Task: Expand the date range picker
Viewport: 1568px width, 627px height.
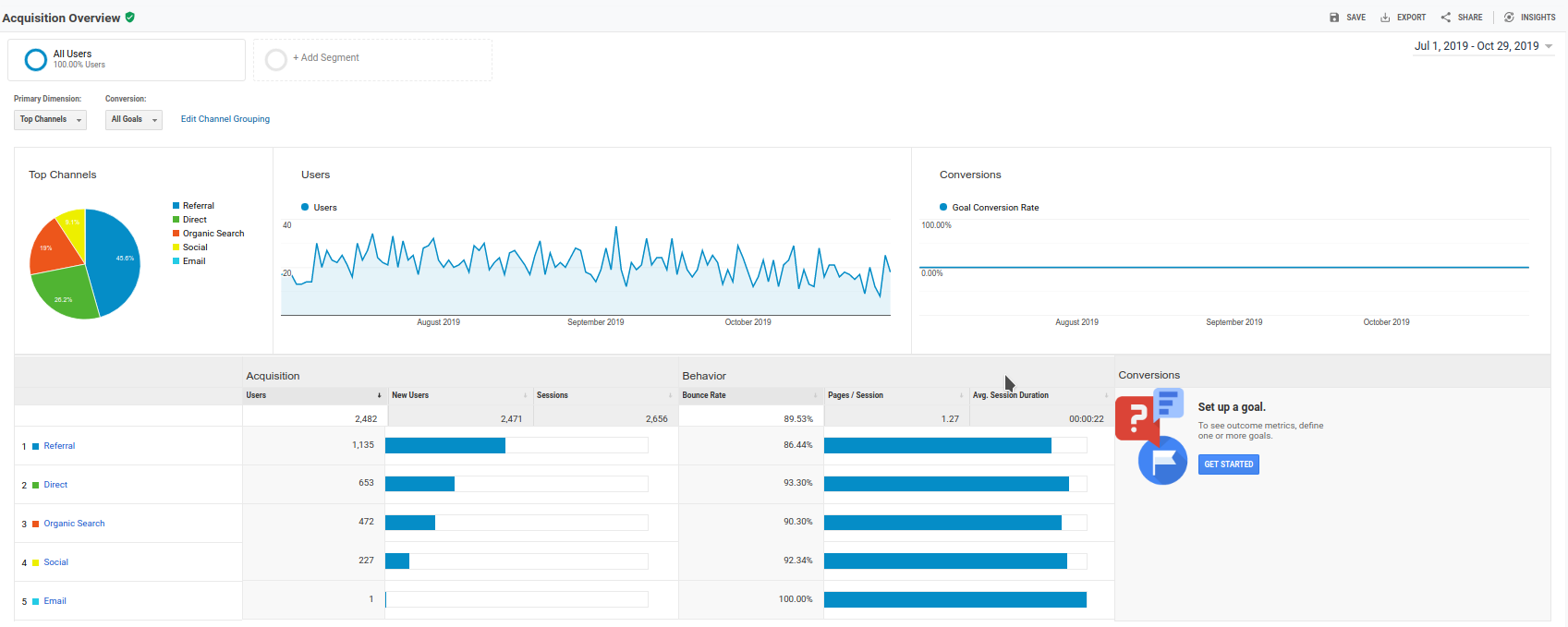Action: coord(1483,46)
